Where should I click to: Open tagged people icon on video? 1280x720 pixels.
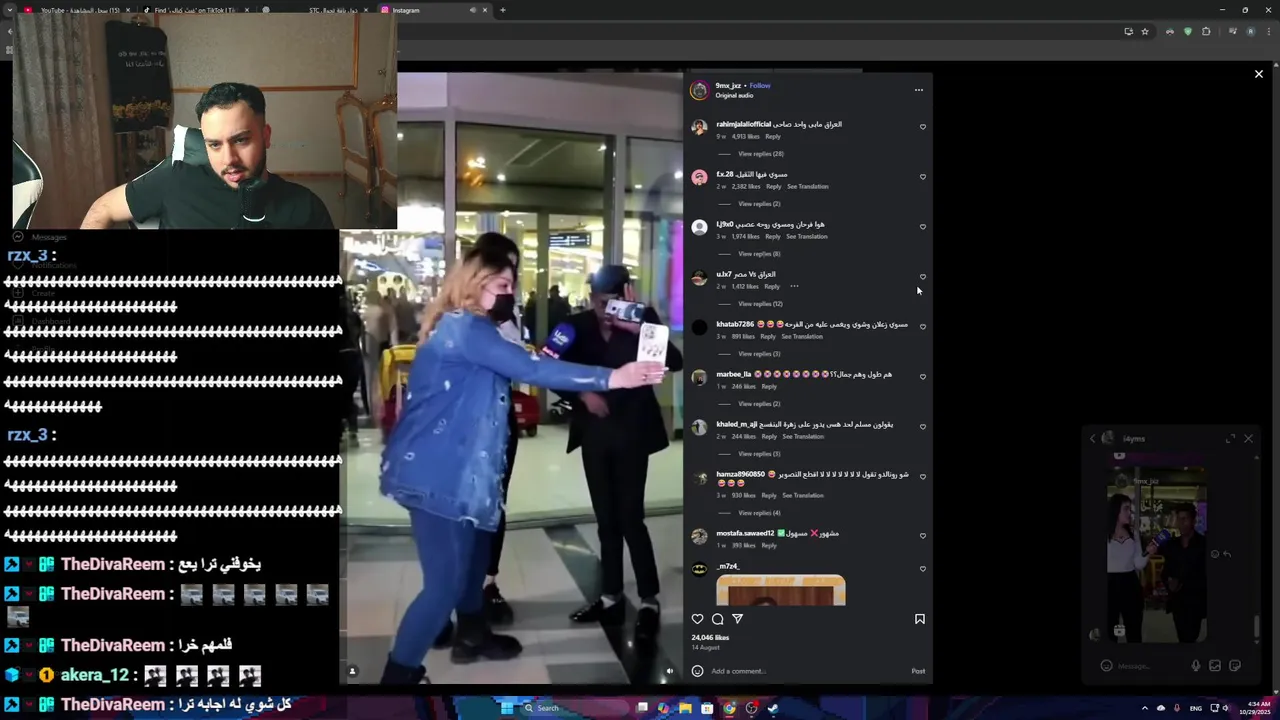pos(352,671)
